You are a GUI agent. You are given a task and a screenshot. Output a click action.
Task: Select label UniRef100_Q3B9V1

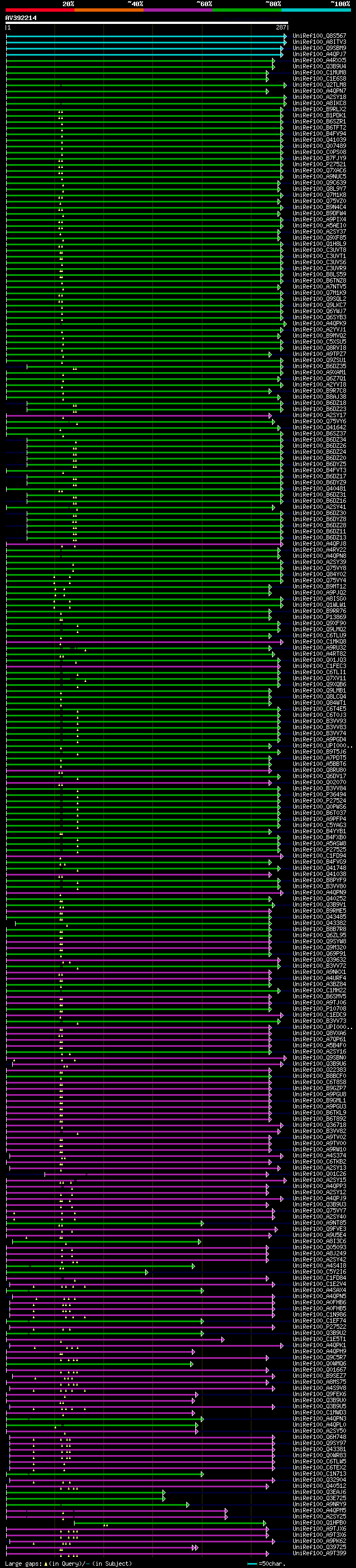pos(319,904)
